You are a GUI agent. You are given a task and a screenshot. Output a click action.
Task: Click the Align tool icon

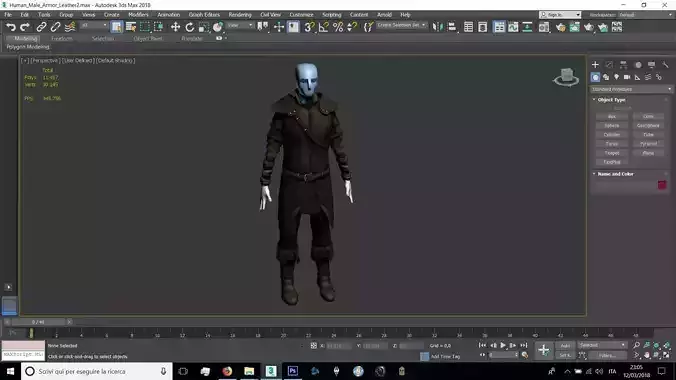[x=452, y=27]
